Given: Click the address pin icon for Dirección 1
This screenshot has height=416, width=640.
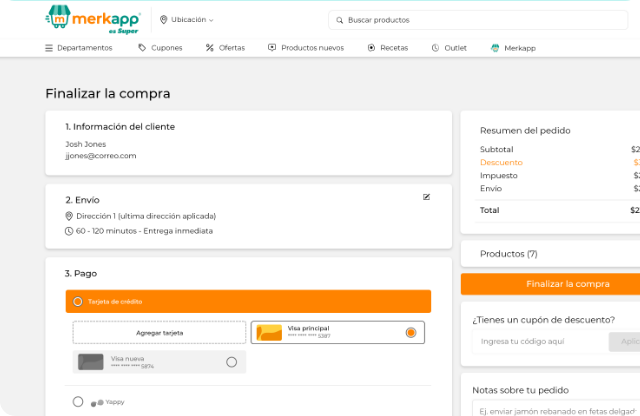Looking at the screenshot, I should [69, 216].
